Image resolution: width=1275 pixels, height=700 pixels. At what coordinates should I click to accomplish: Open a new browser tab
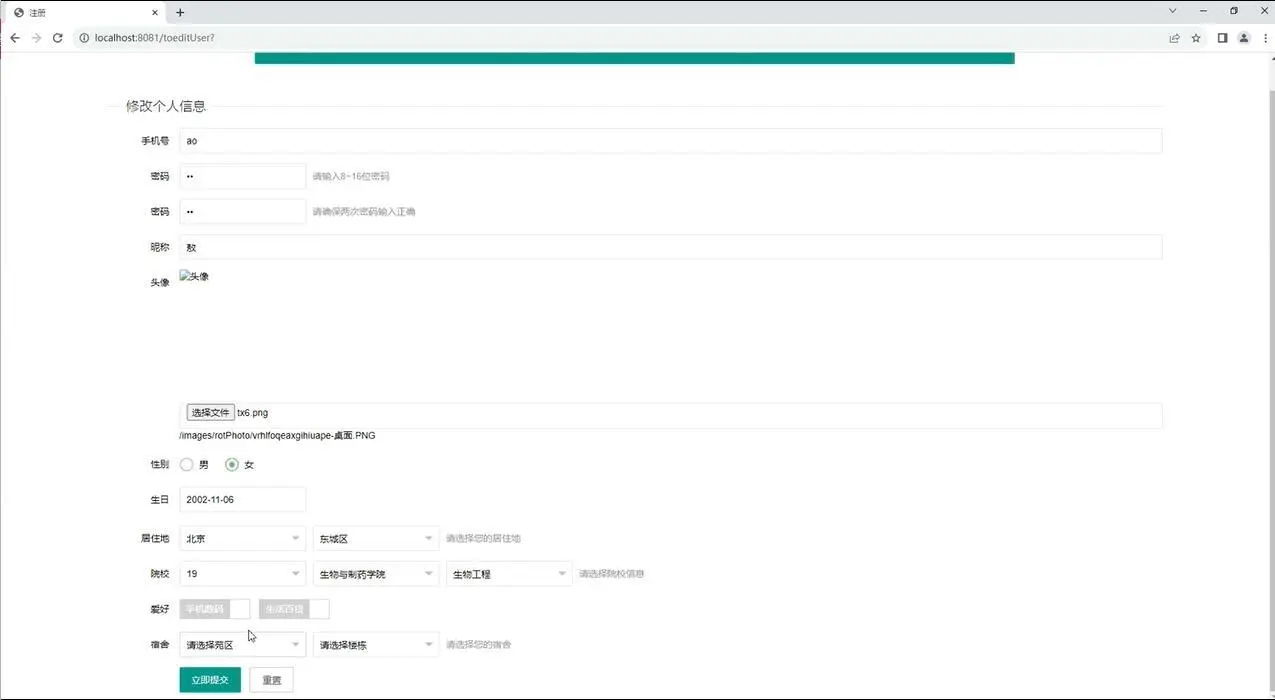tap(178, 12)
